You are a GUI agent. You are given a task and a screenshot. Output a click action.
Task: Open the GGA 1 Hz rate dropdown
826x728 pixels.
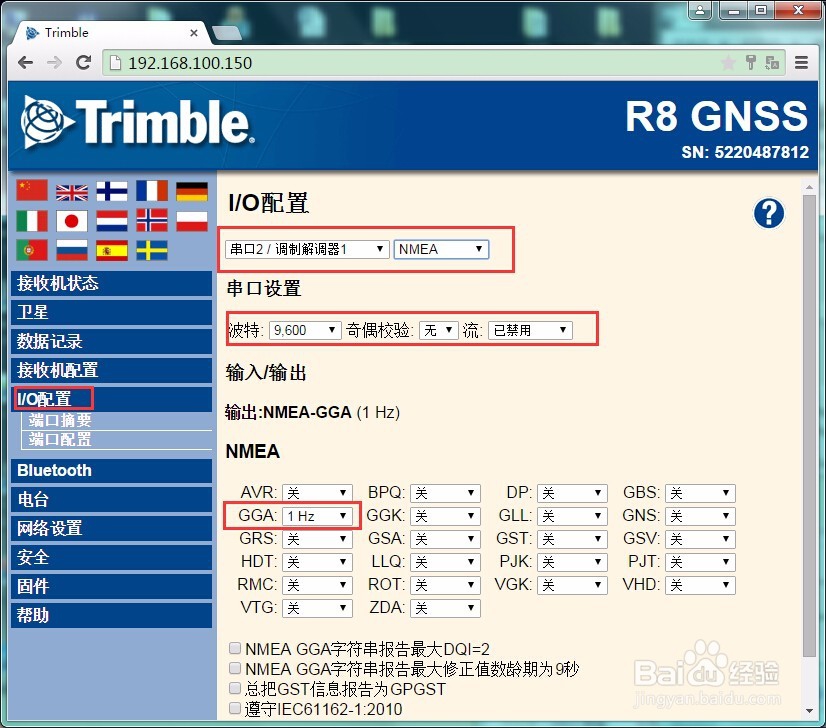[317, 516]
